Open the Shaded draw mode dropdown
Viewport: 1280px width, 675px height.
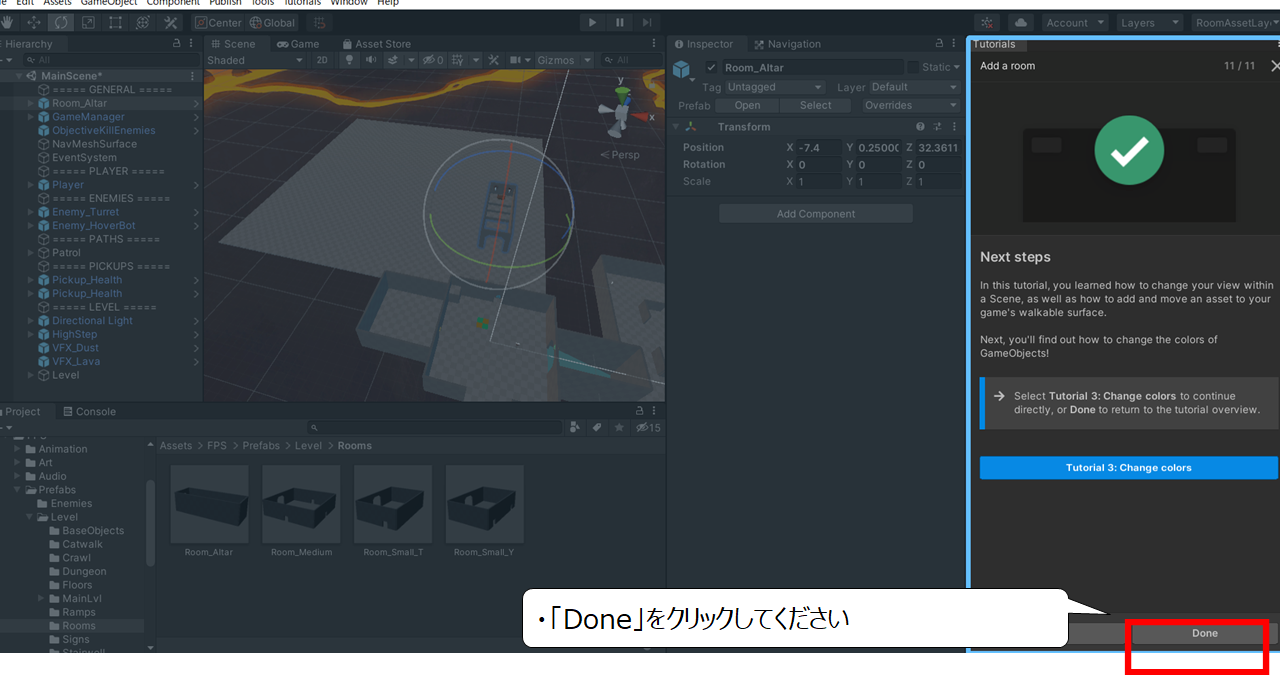click(x=255, y=60)
